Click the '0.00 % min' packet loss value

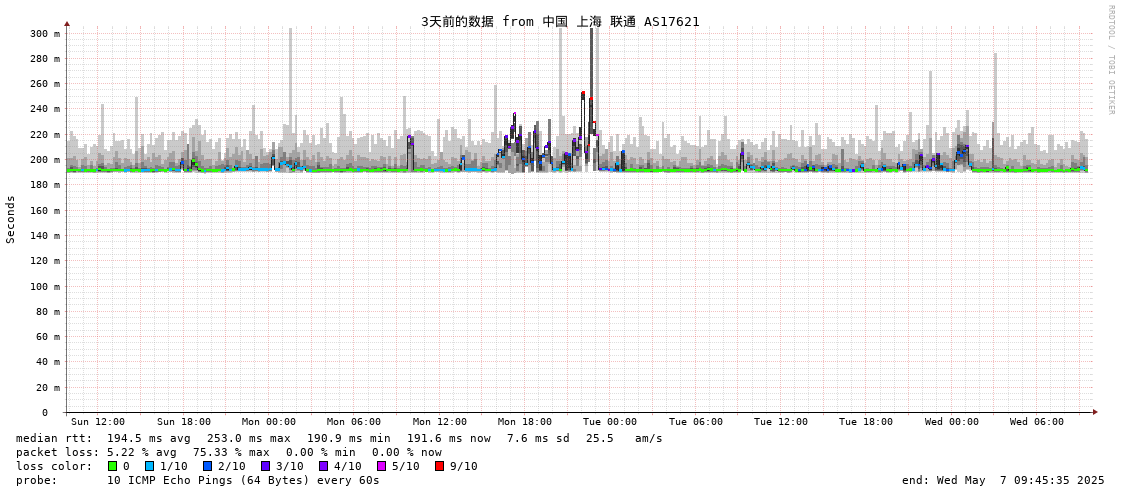pyautogui.click(x=323, y=453)
